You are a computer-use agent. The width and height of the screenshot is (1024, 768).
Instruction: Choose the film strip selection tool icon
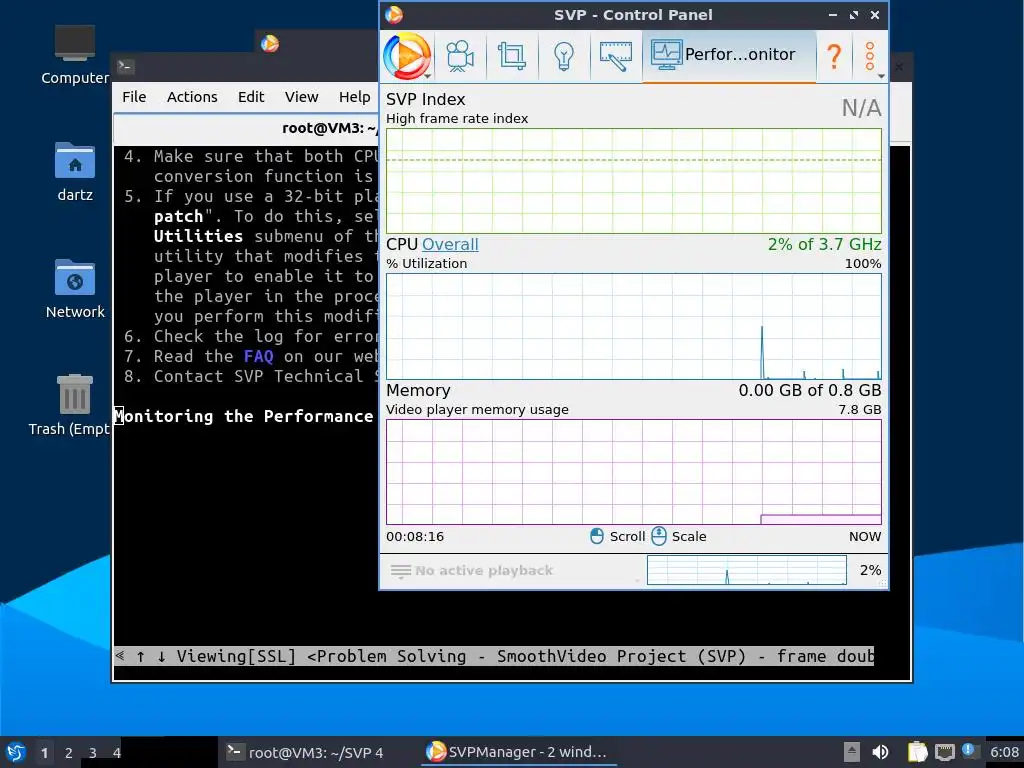[x=615, y=56]
